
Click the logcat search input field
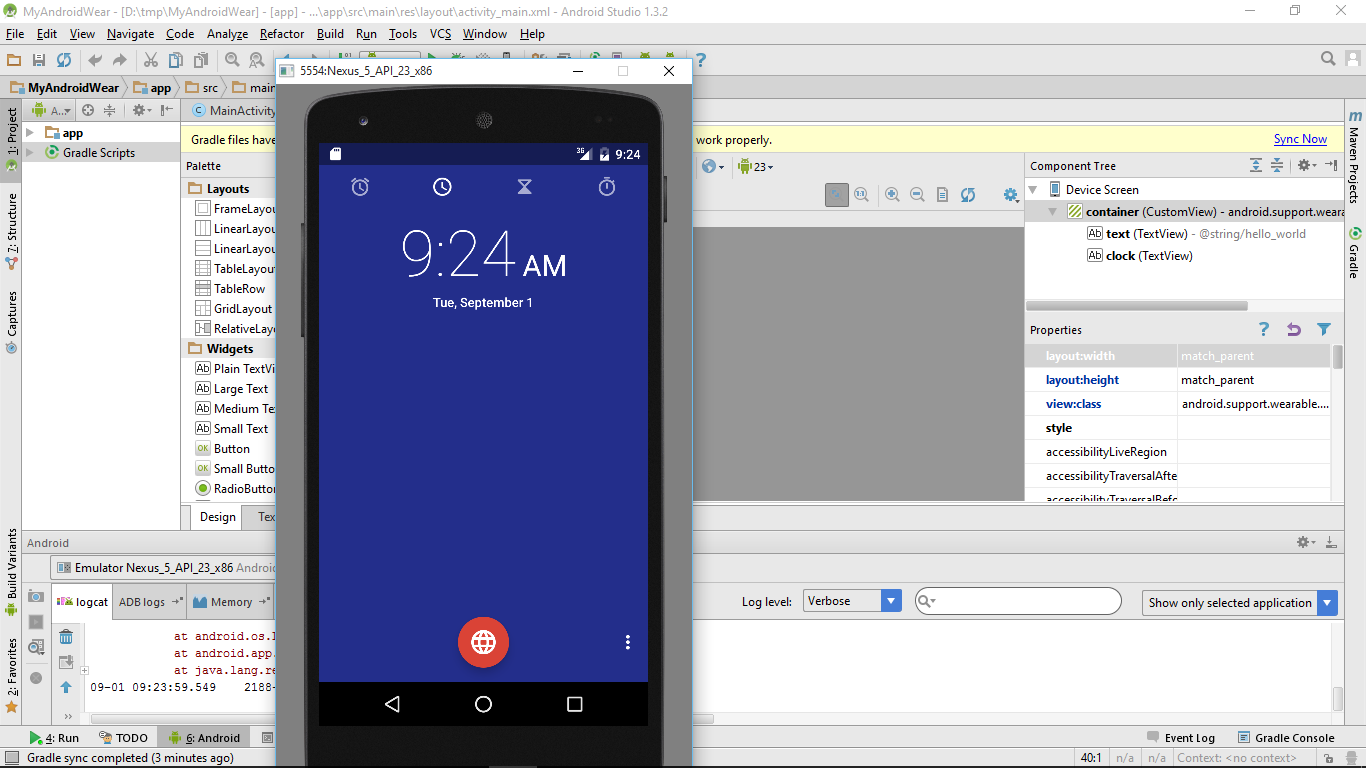1017,602
